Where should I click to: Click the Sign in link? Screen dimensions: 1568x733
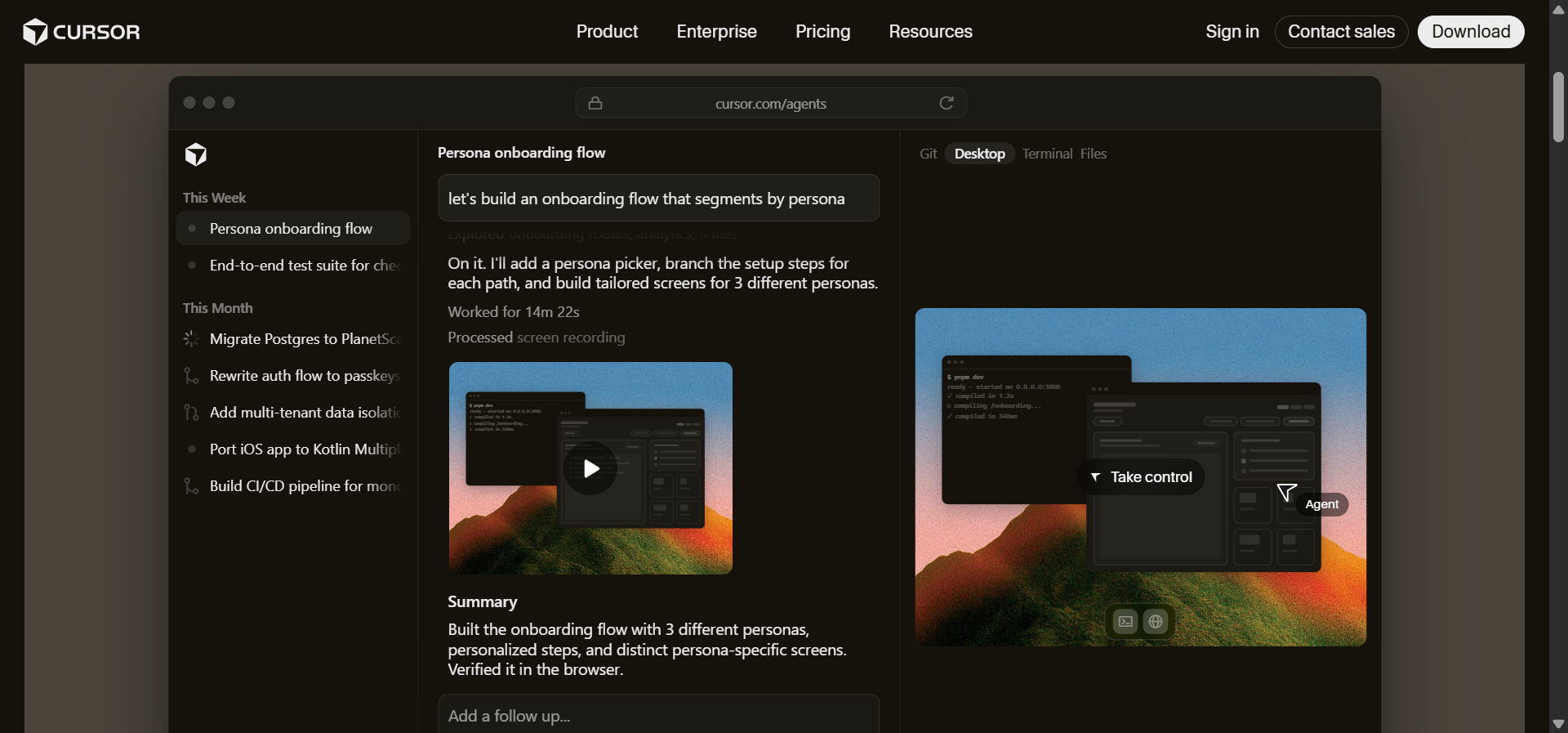pyautogui.click(x=1232, y=32)
